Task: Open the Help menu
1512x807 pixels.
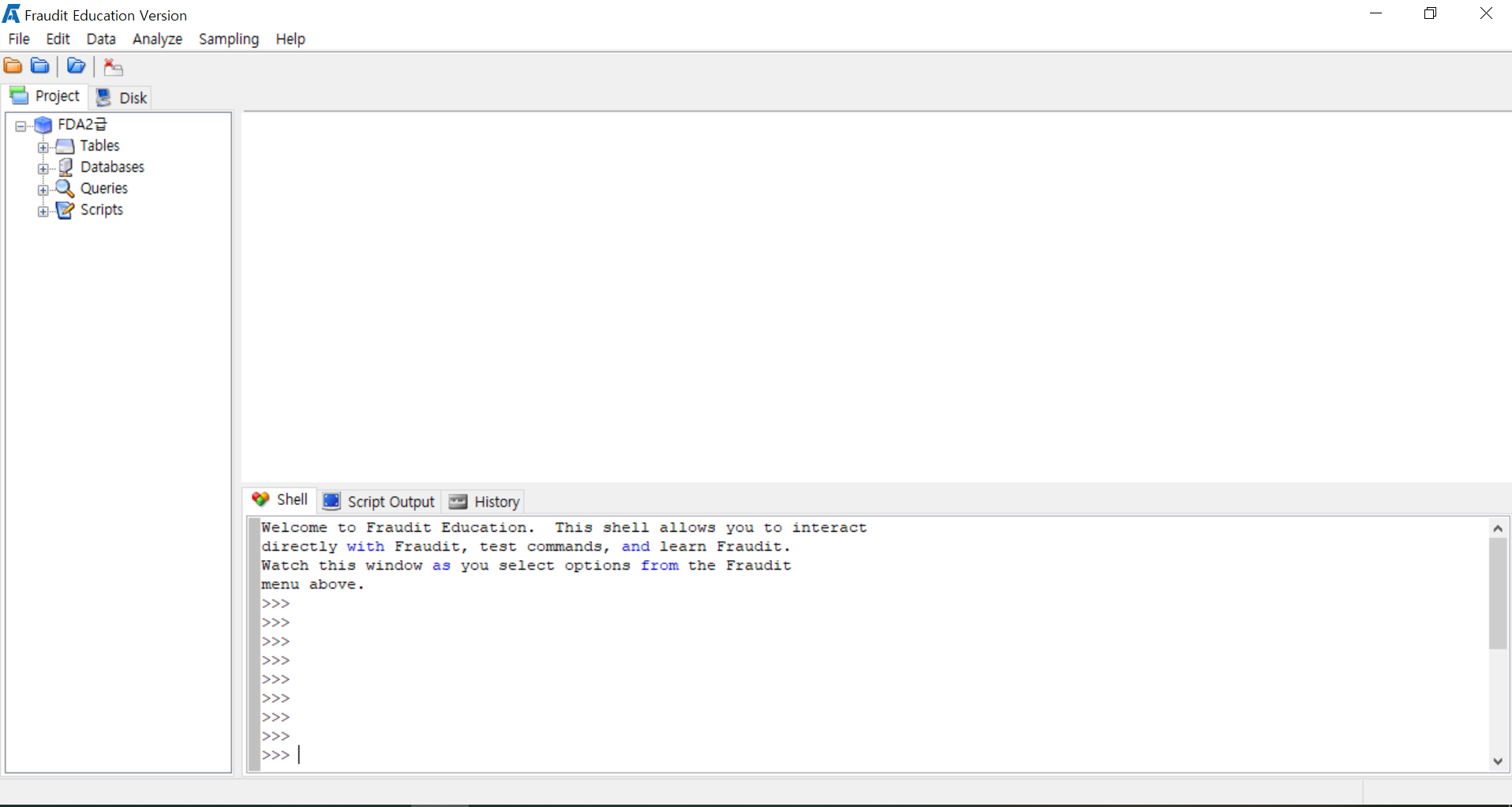Action: tap(290, 39)
